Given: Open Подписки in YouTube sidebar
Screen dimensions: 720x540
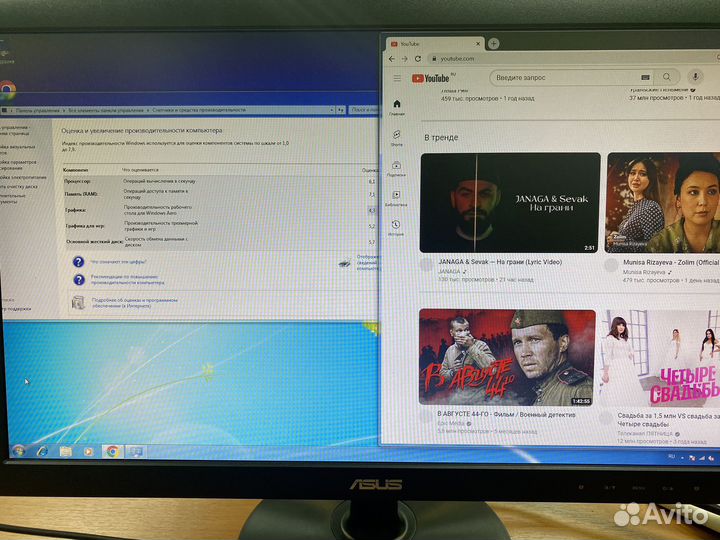Looking at the screenshot, I should pos(396,168).
